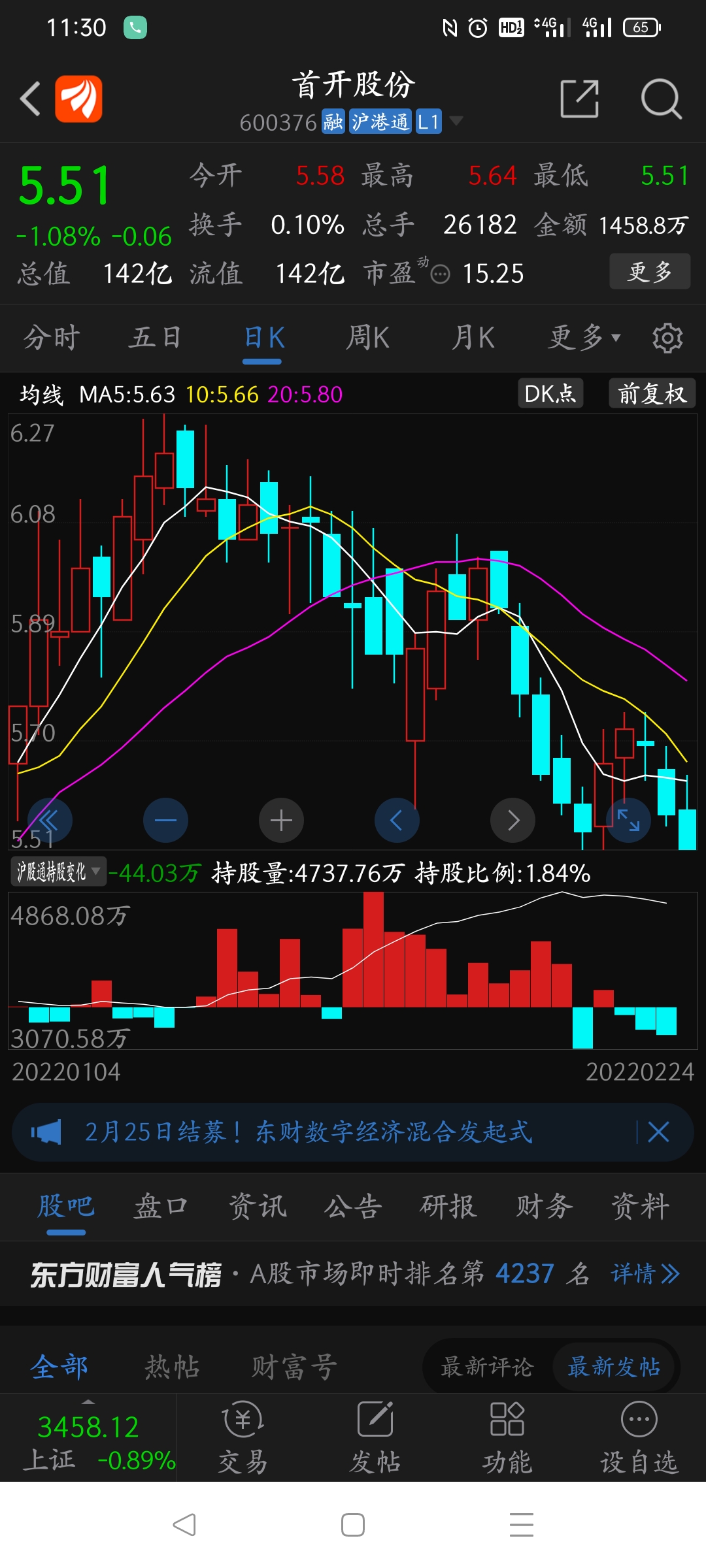Screen dimensions: 706x1568
Task: Tap Android home navigation button
Action: point(353,1525)
